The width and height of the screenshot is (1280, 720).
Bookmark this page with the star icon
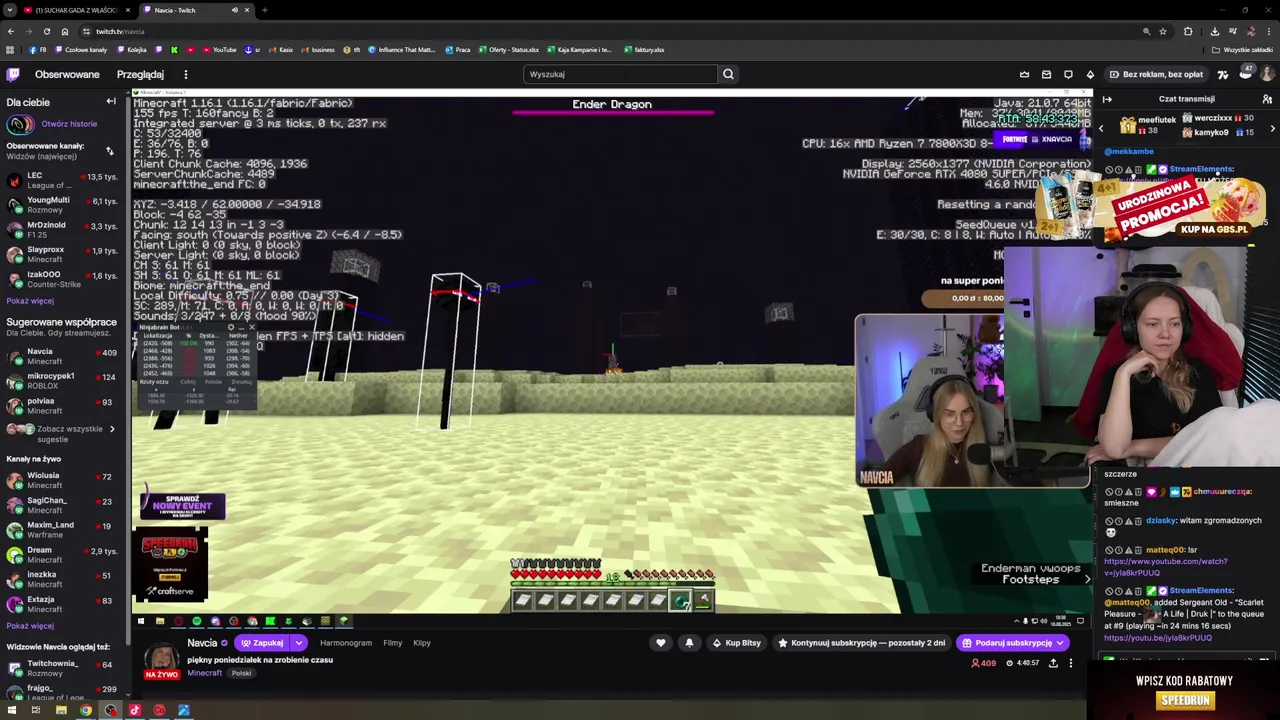[1163, 31]
